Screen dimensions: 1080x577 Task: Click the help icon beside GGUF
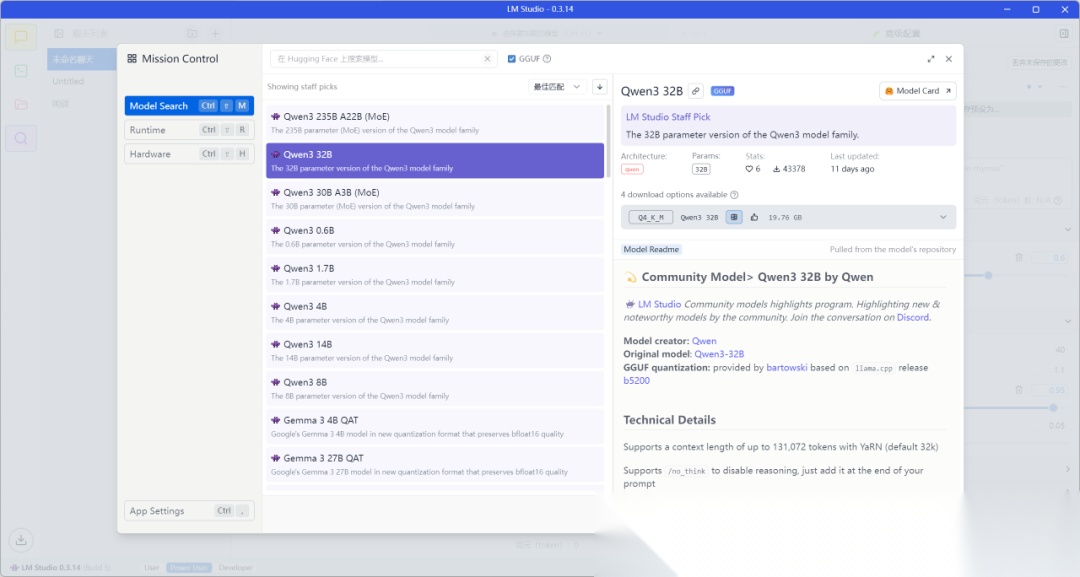point(547,59)
